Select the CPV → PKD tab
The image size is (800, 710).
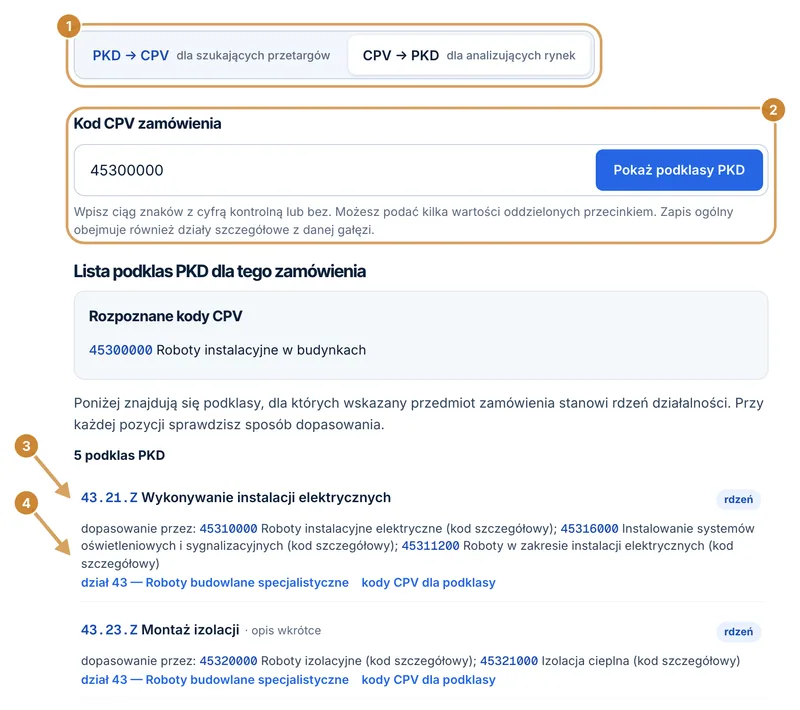pyautogui.click(x=469, y=55)
